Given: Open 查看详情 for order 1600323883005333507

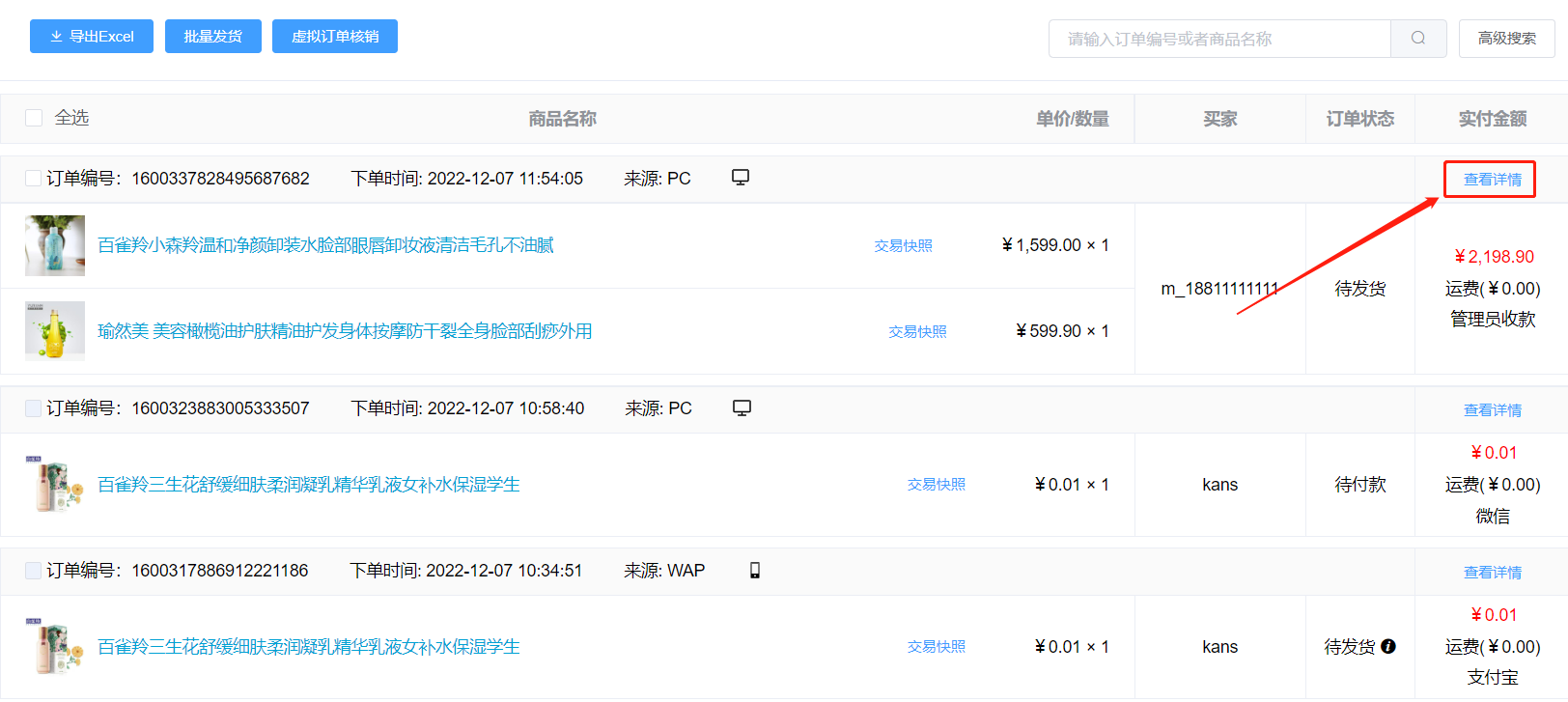Looking at the screenshot, I should [x=1492, y=409].
